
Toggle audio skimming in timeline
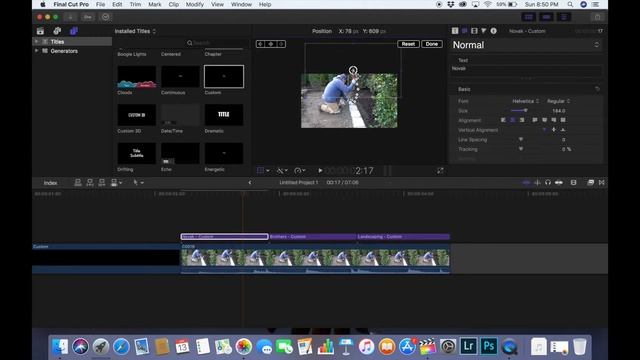point(537,182)
